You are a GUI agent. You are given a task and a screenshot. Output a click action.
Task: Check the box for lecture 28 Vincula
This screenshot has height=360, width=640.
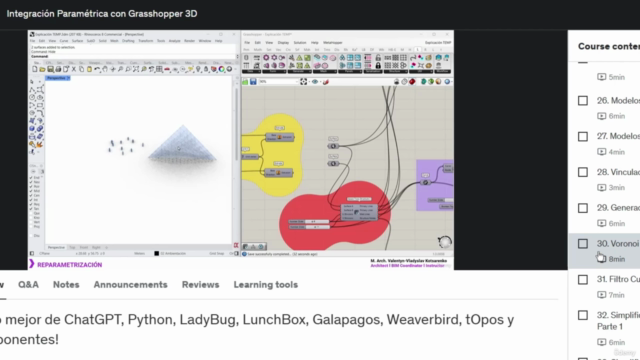[583, 172]
